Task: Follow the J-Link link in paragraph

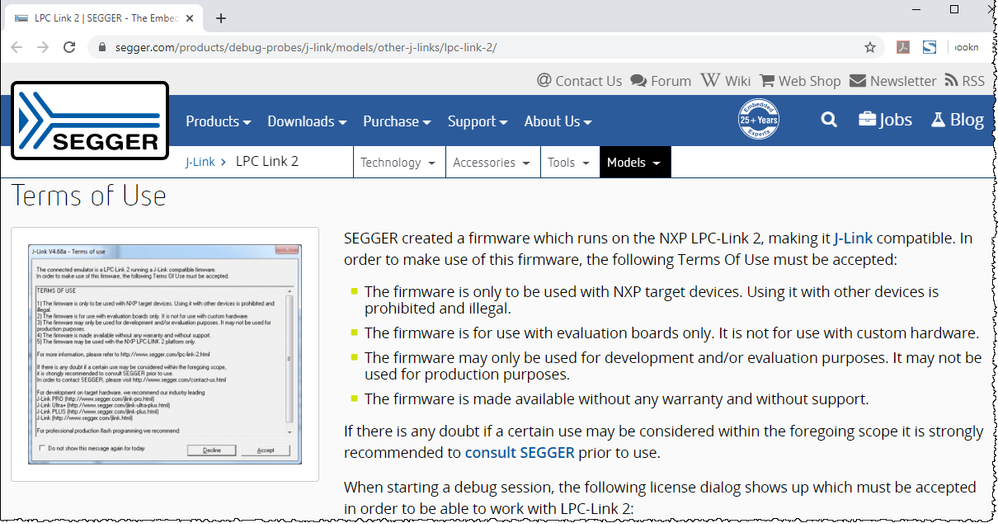Action: pos(854,238)
